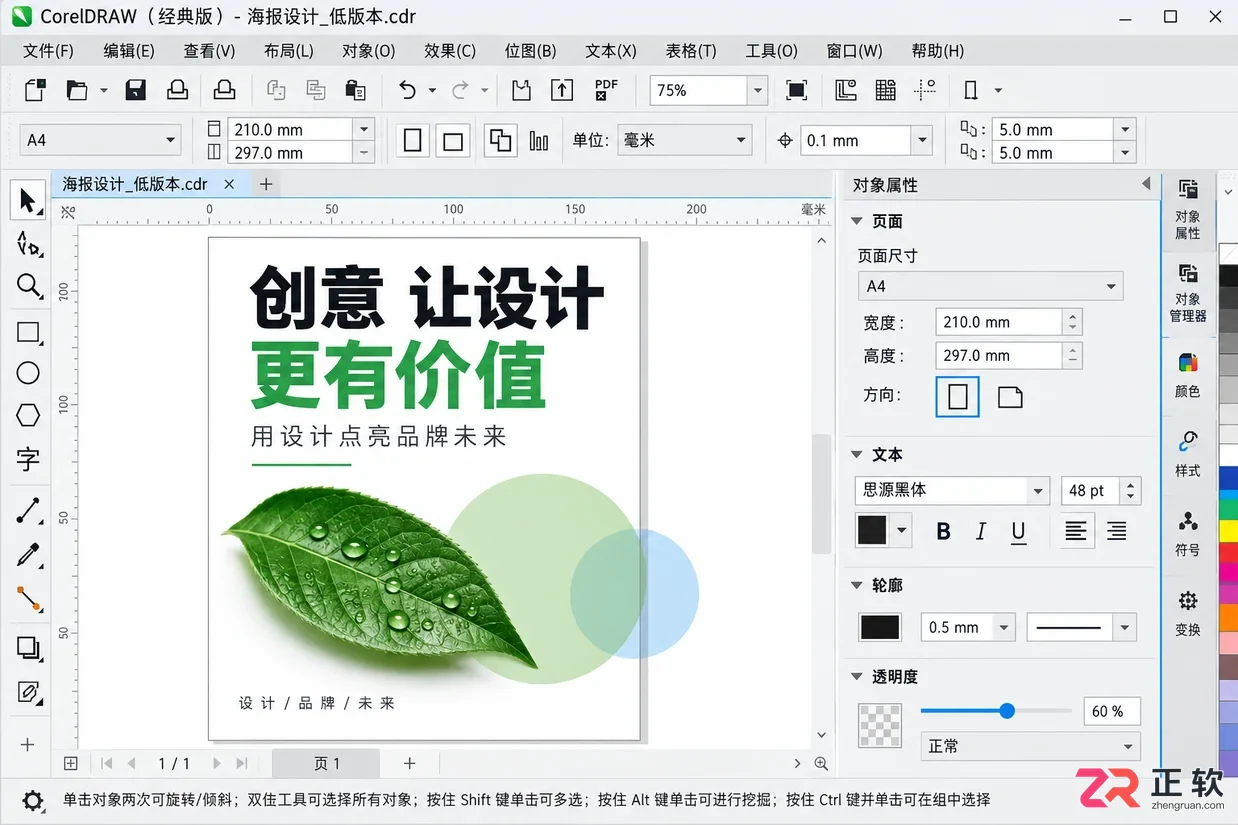
Task: Open the 符号 docker tab
Action: 1188,533
